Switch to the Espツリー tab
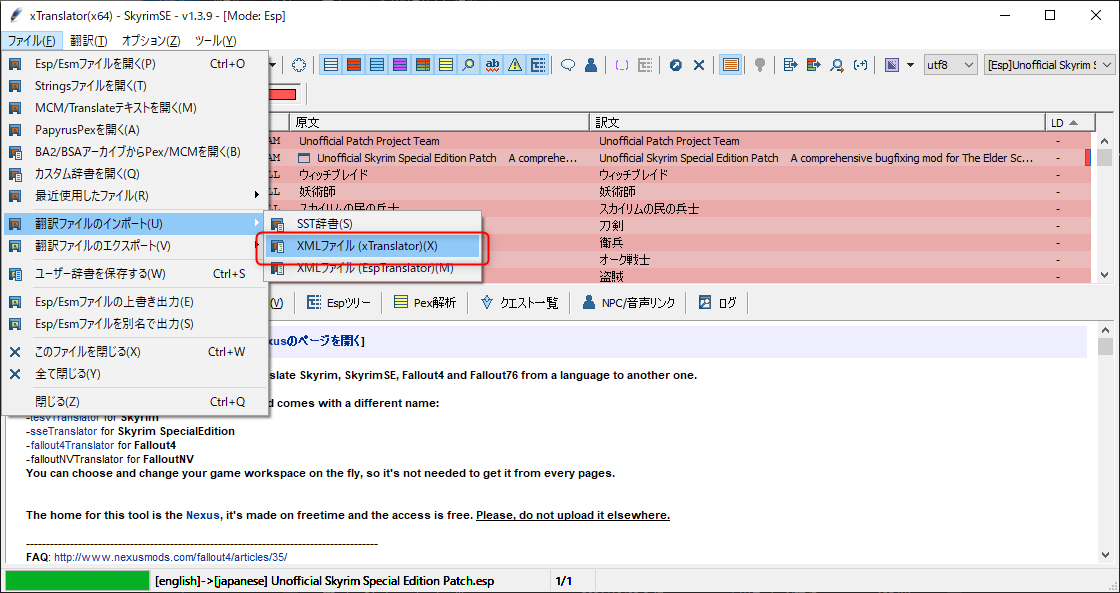 pyautogui.click(x=338, y=303)
